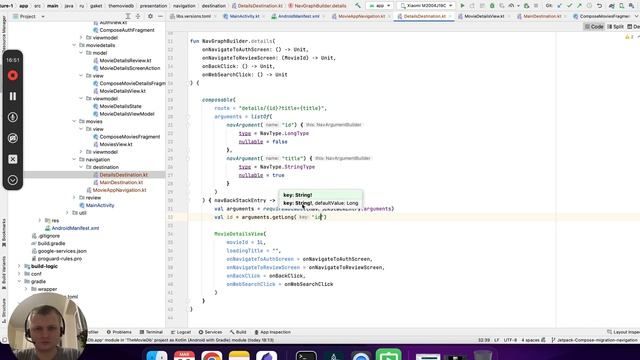Open the Problems tool window
Viewport: 640px width, 360px height.
[119, 332]
